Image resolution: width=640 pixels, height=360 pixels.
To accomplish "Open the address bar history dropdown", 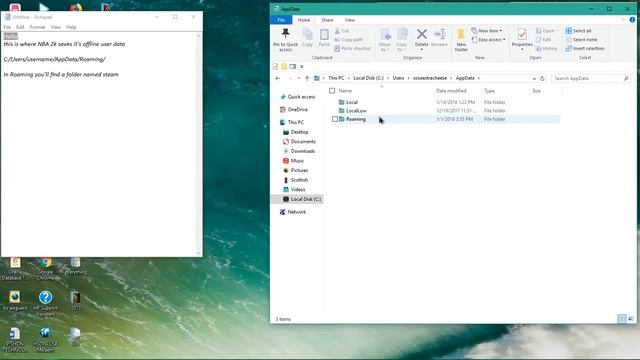I will (534, 78).
